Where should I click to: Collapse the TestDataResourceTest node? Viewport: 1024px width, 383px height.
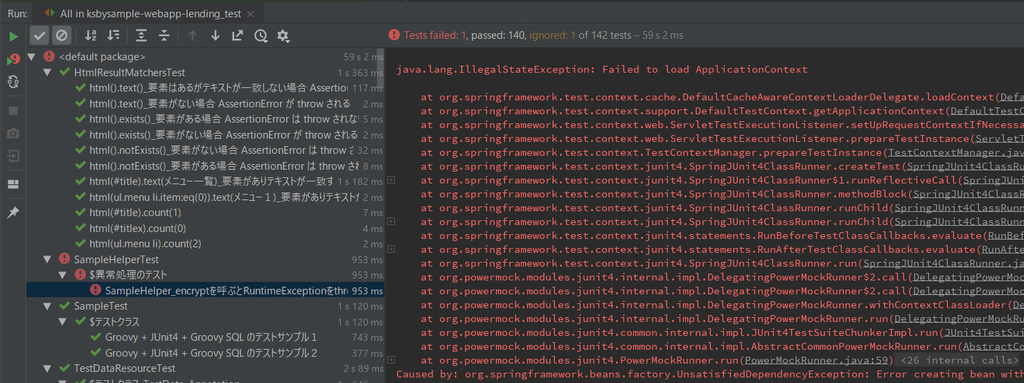click(46, 369)
